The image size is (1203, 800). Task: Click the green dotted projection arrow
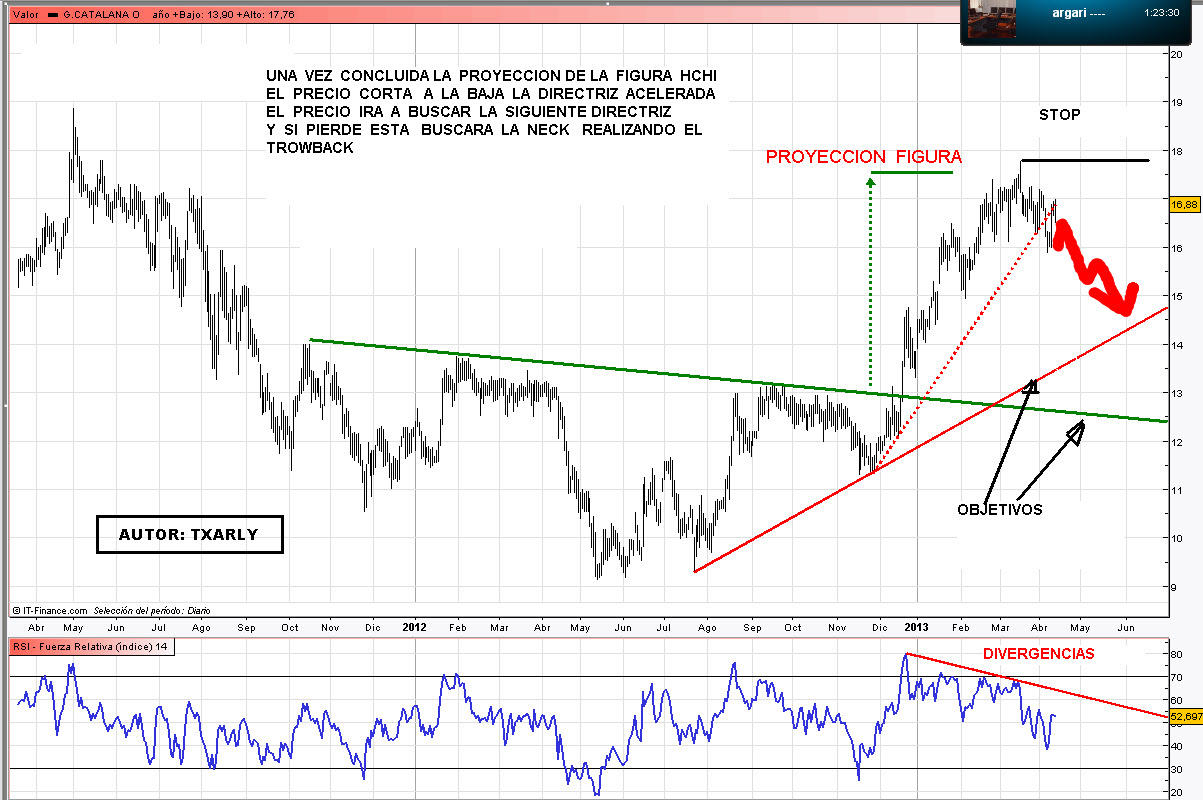pyautogui.click(x=870, y=280)
